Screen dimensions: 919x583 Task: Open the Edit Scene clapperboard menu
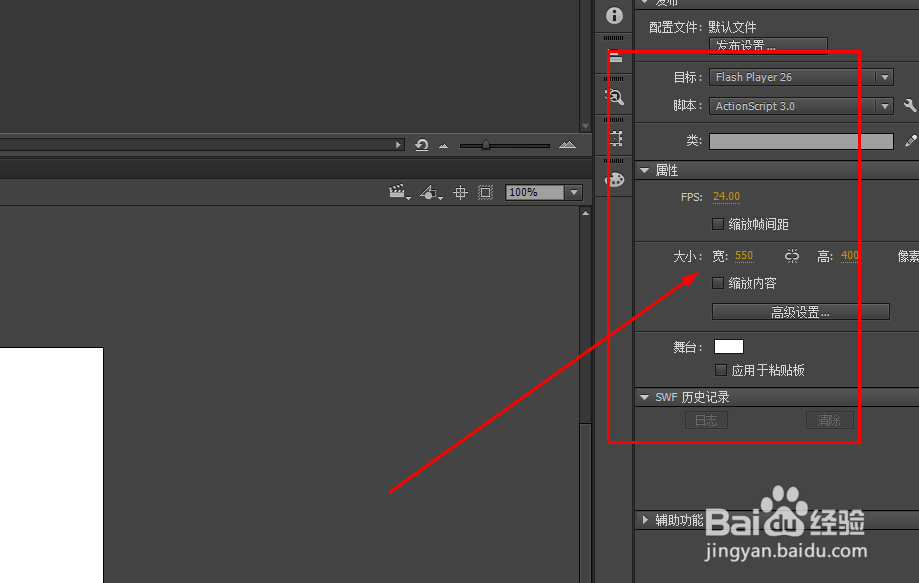400,192
